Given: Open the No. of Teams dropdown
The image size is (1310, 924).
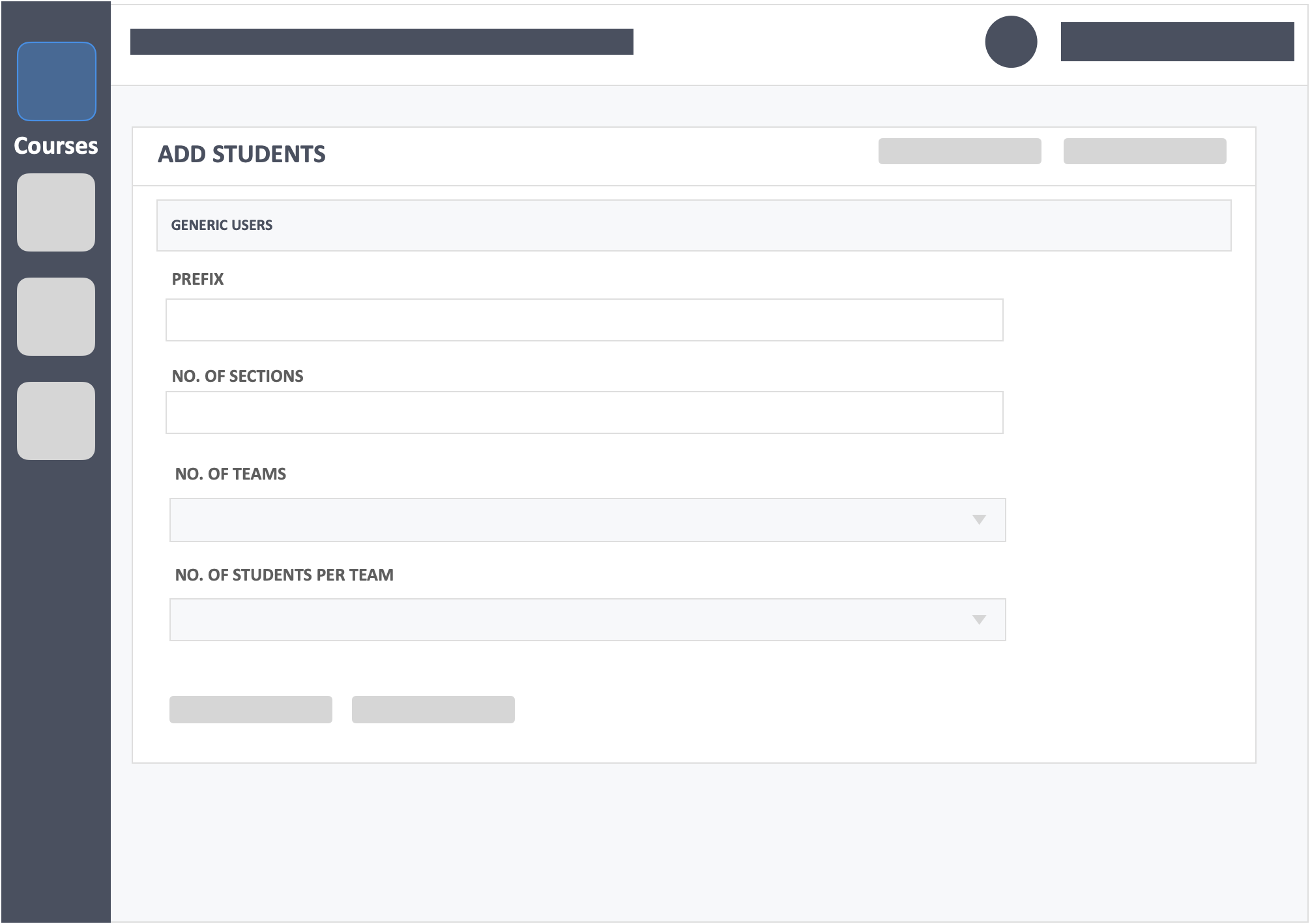Looking at the screenshot, I should point(587,520).
